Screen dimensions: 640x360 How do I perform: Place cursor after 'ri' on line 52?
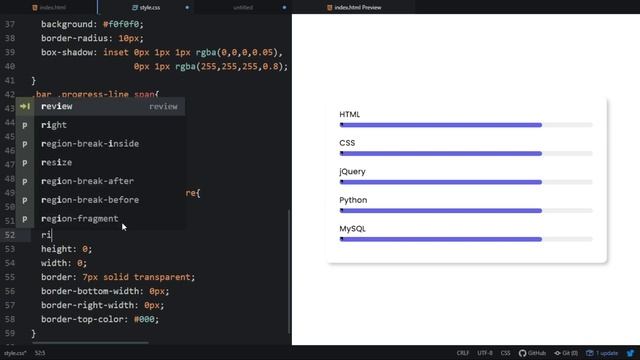tap(52, 235)
